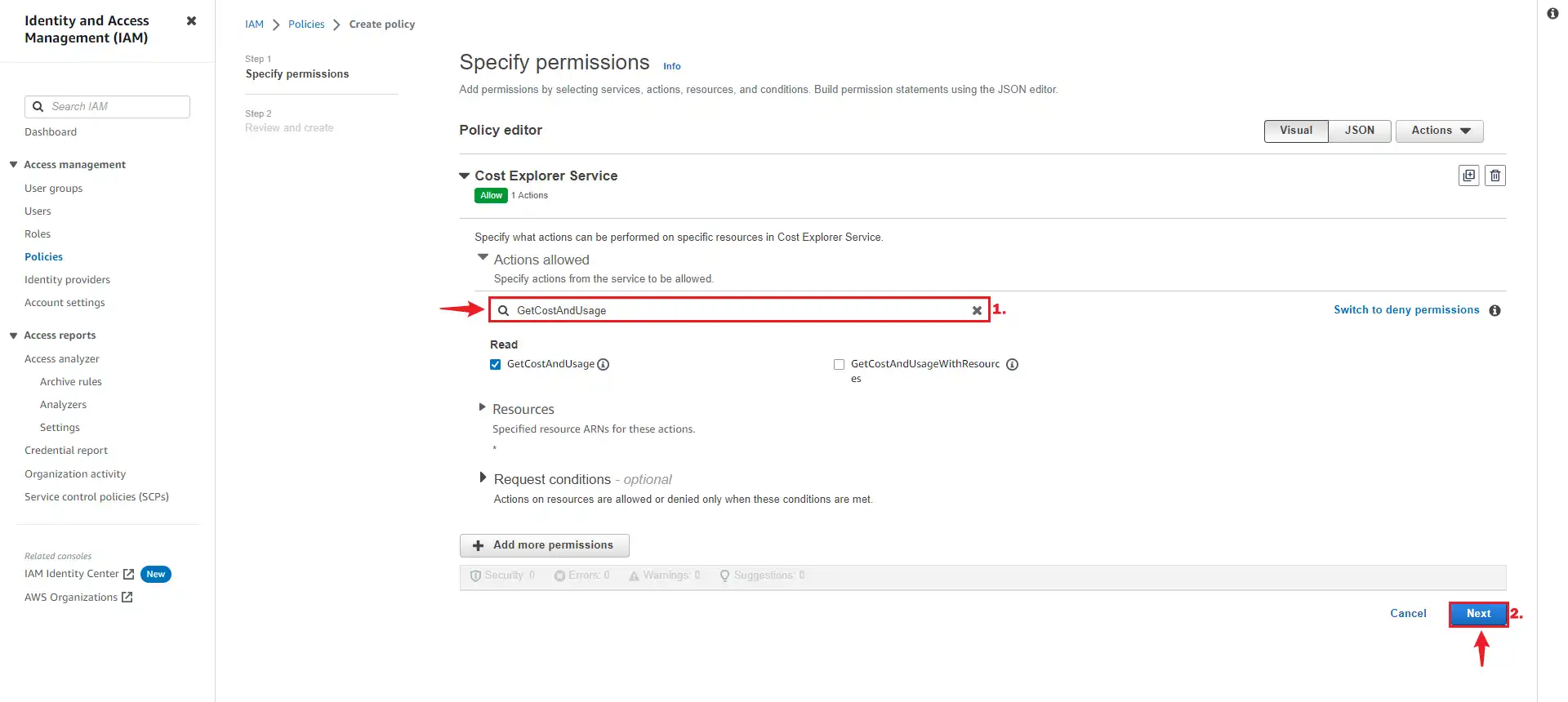This screenshot has height=702, width=1568.
Task: Open the Roles page
Action: 38,234
